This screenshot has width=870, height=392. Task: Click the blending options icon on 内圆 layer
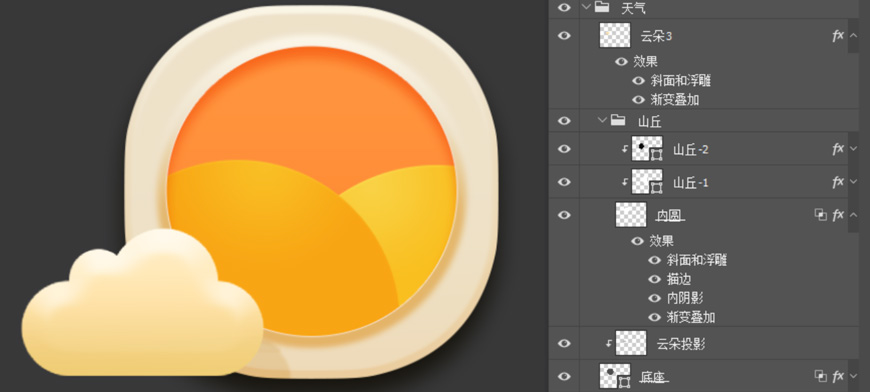(820, 215)
